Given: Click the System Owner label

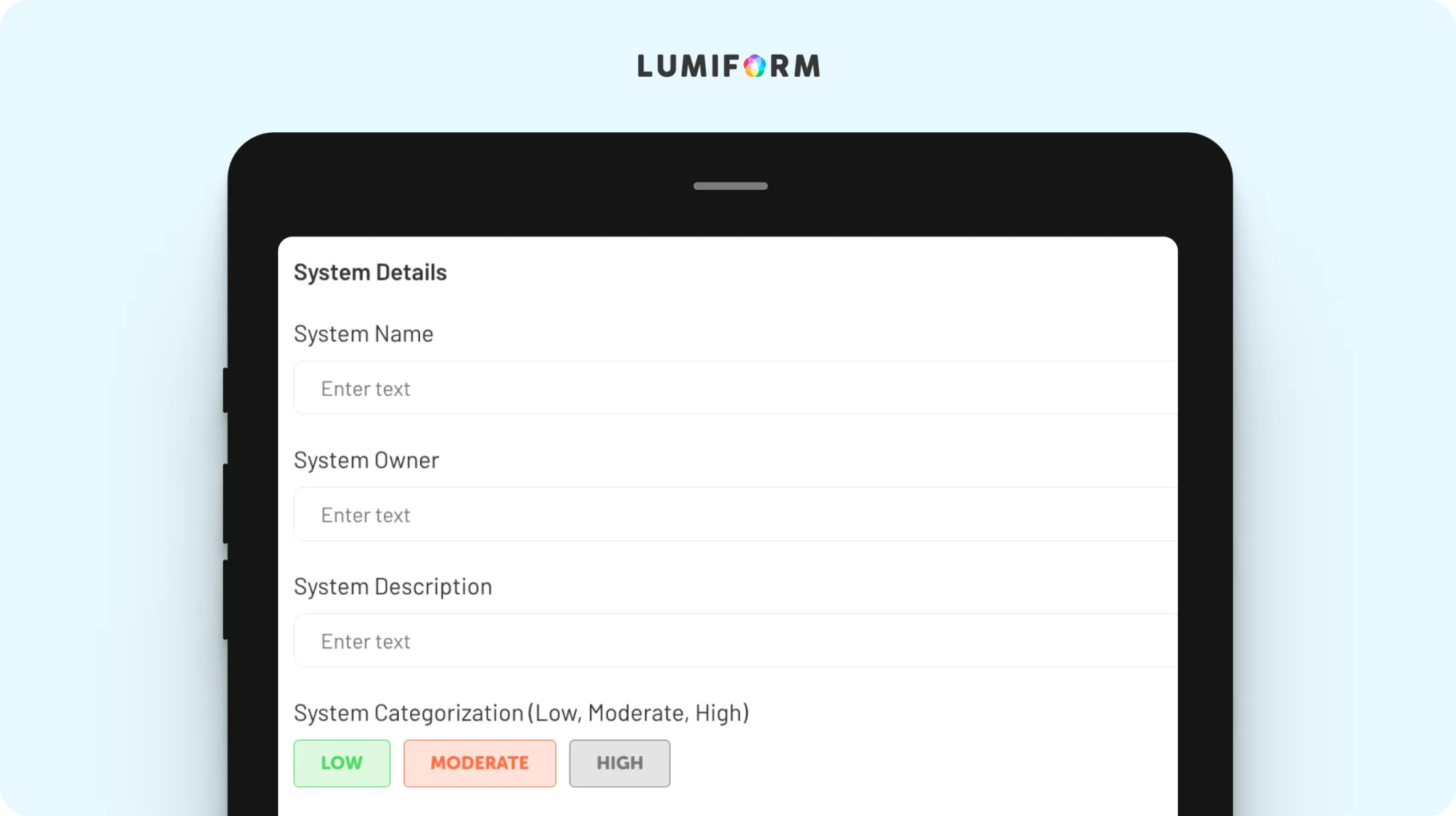Looking at the screenshot, I should 366,461.
